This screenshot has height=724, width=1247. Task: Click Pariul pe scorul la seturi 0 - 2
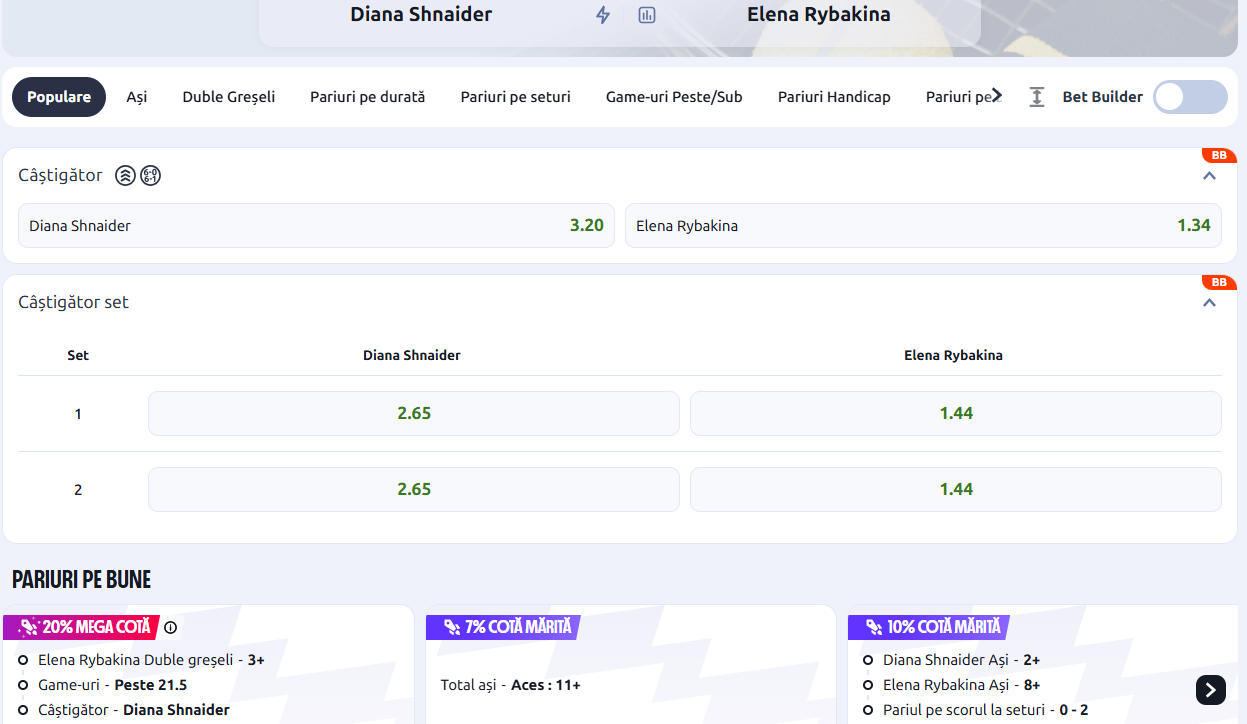(985, 710)
